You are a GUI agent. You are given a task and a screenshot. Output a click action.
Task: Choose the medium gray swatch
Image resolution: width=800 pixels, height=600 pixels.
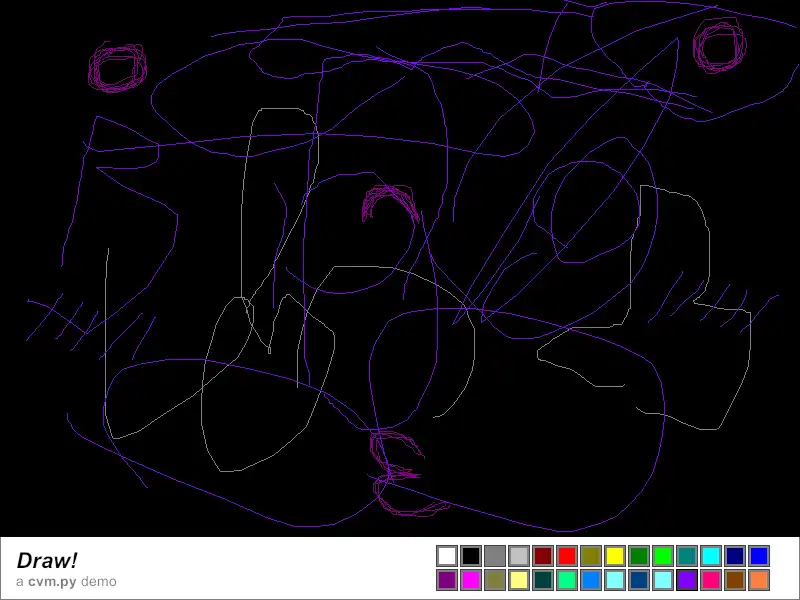(495, 556)
